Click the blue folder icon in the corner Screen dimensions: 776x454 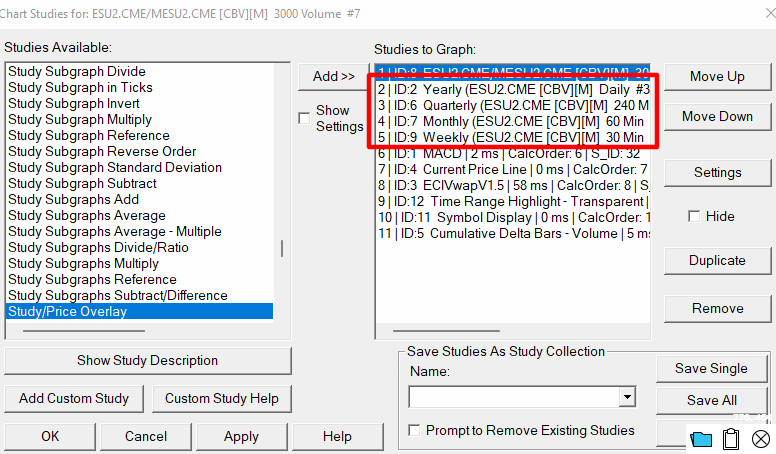(x=701, y=439)
